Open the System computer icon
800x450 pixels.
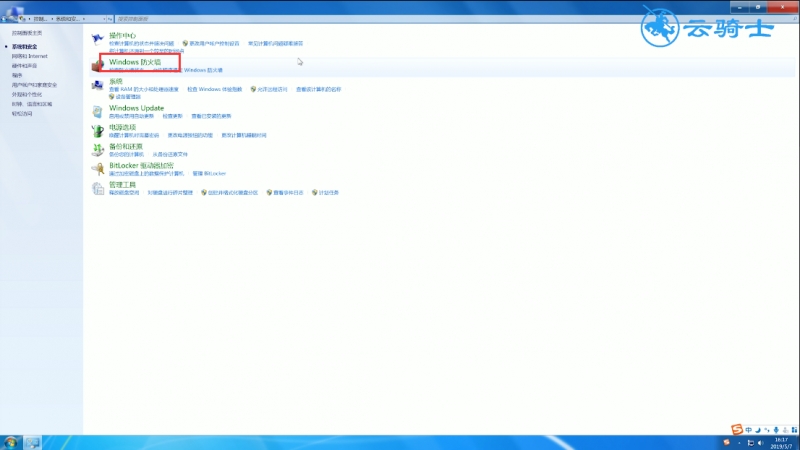(x=97, y=85)
